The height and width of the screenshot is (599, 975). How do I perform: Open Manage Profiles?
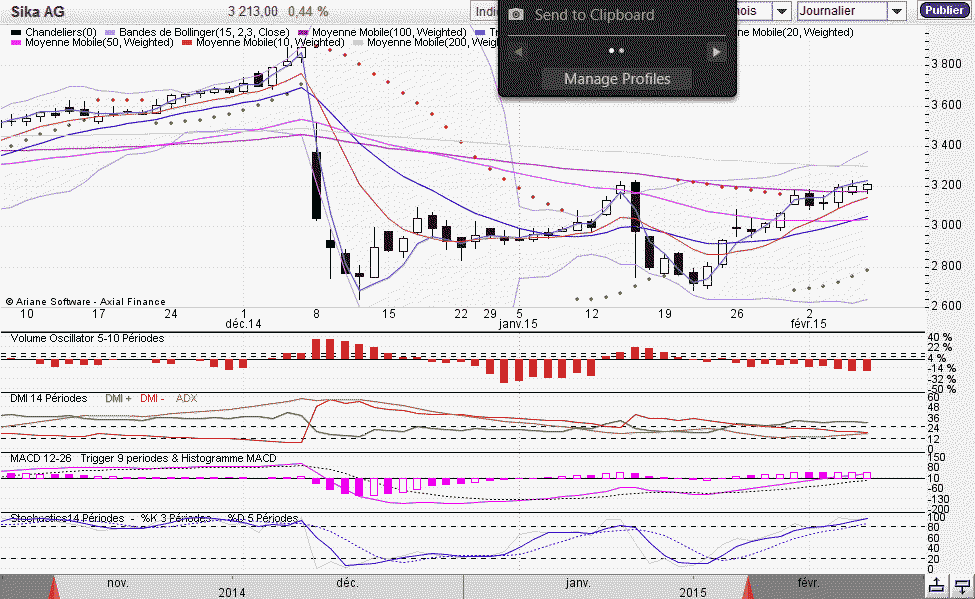pos(617,79)
